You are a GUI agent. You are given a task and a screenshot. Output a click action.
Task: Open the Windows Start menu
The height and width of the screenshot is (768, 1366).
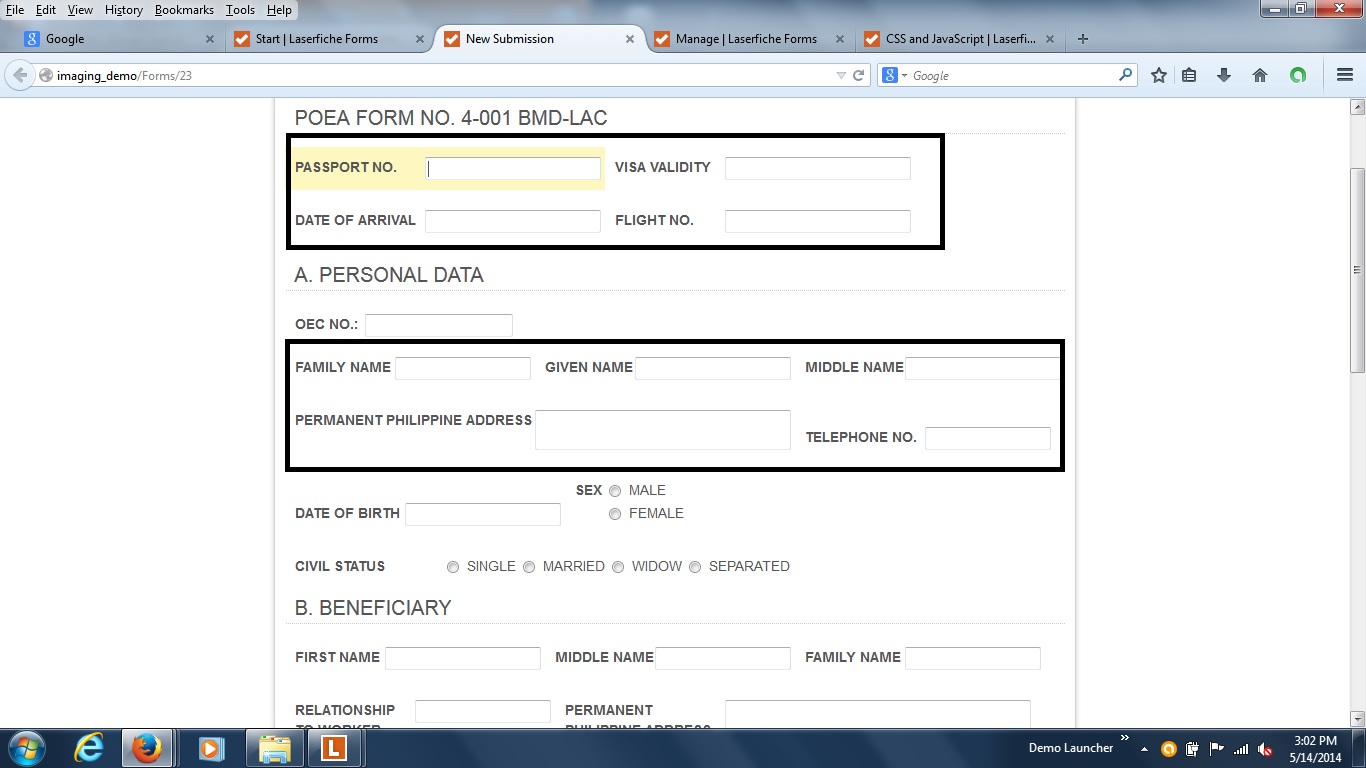coord(26,748)
